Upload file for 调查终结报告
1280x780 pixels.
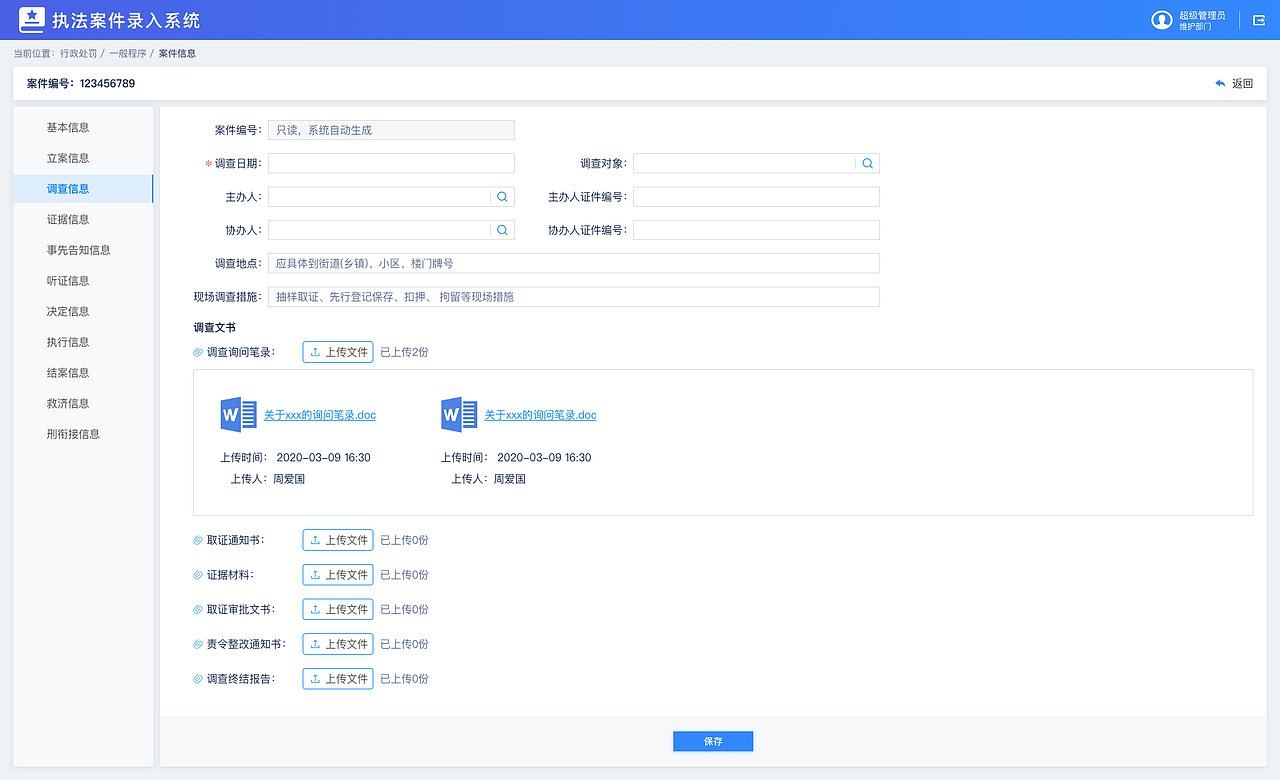[x=338, y=679]
